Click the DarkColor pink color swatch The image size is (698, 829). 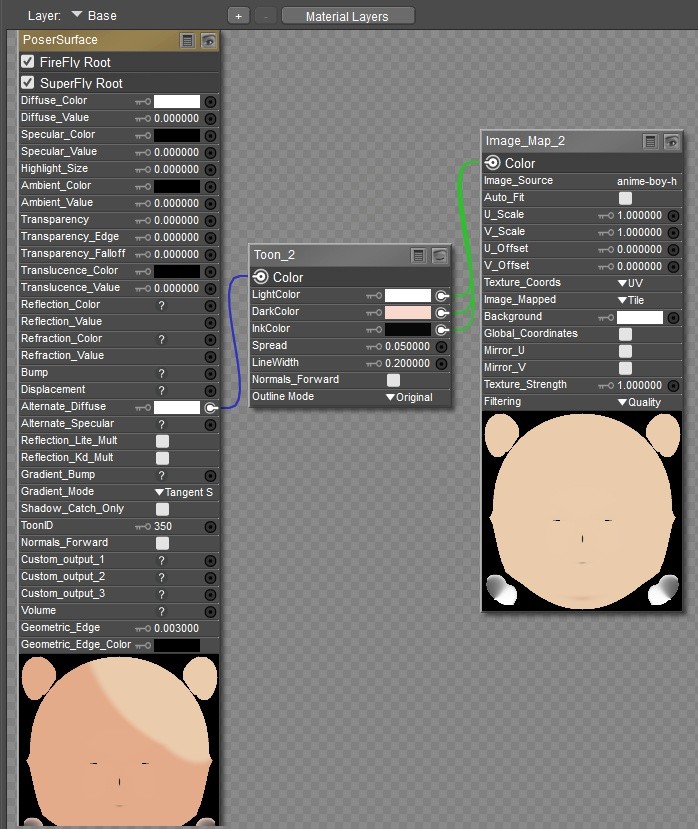pyautogui.click(x=408, y=313)
